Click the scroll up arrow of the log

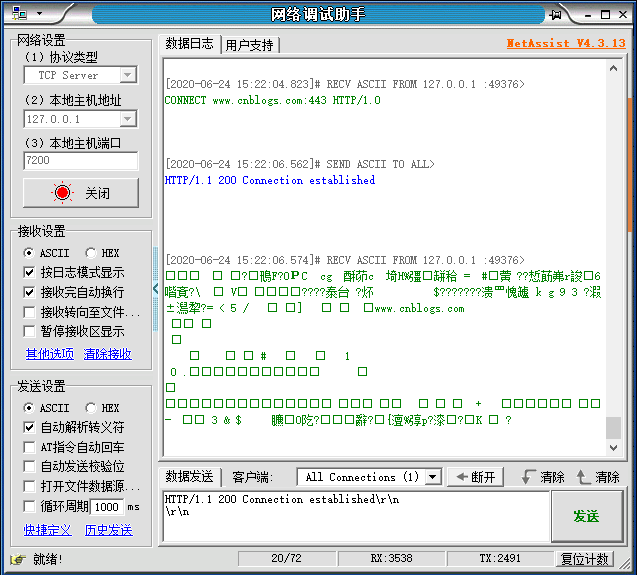coord(613,68)
